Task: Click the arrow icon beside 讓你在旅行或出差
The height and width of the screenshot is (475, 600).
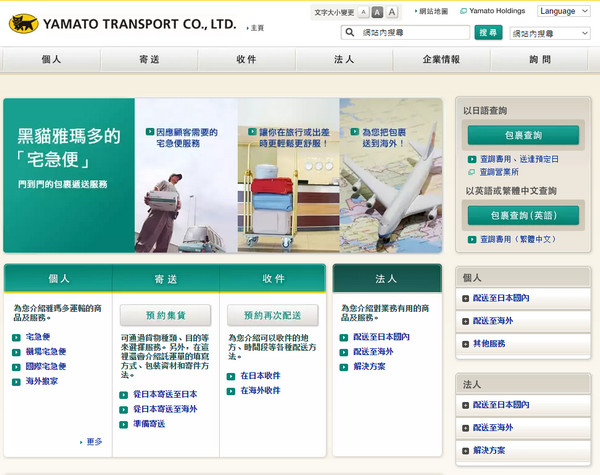Action: [252, 132]
